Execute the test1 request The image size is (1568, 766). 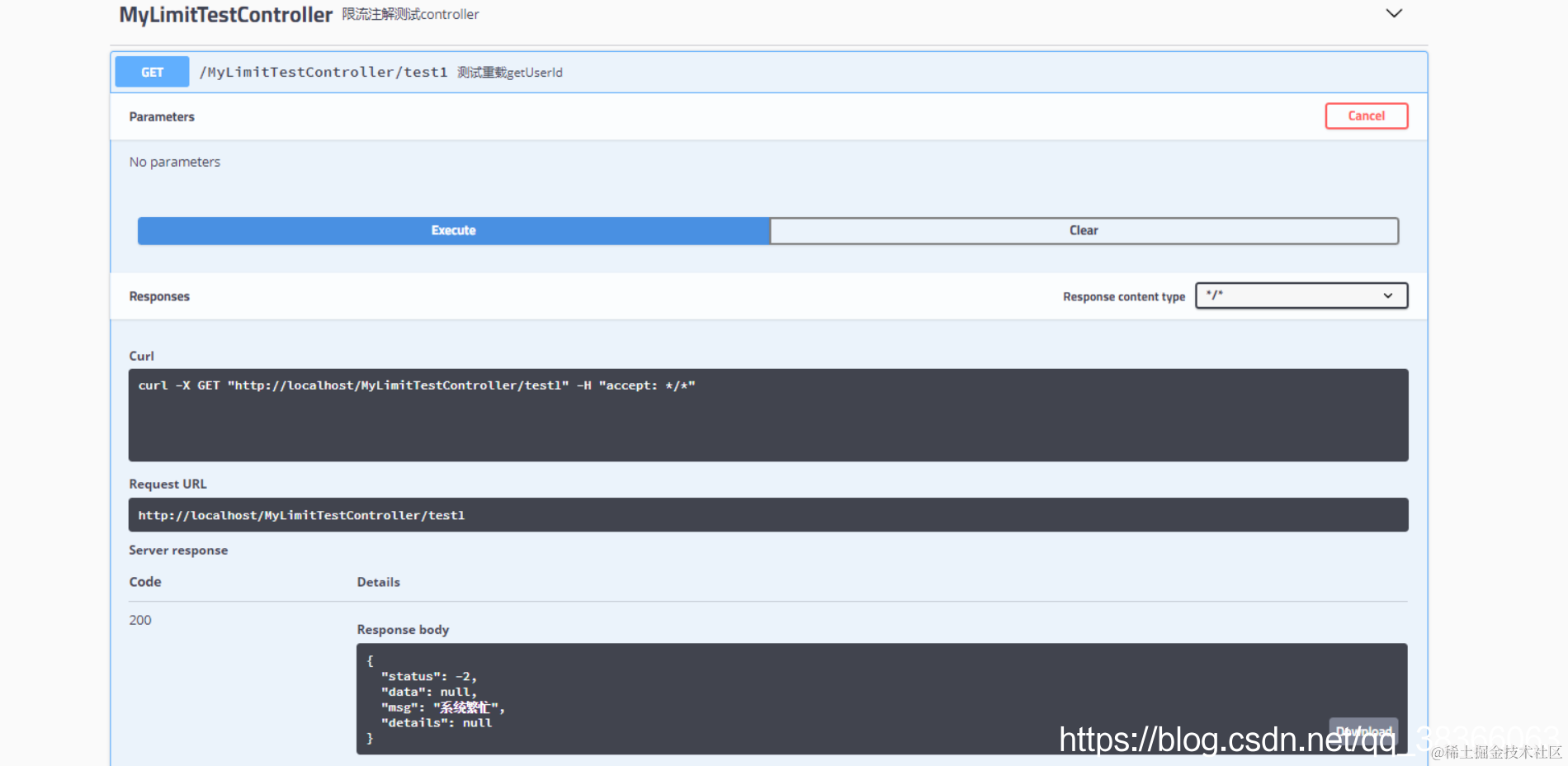click(453, 230)
